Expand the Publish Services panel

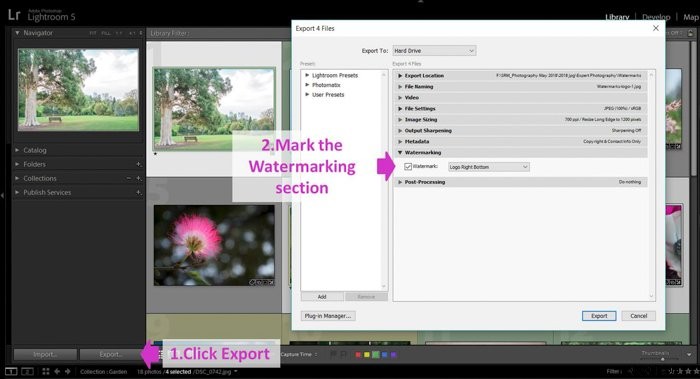17,192
